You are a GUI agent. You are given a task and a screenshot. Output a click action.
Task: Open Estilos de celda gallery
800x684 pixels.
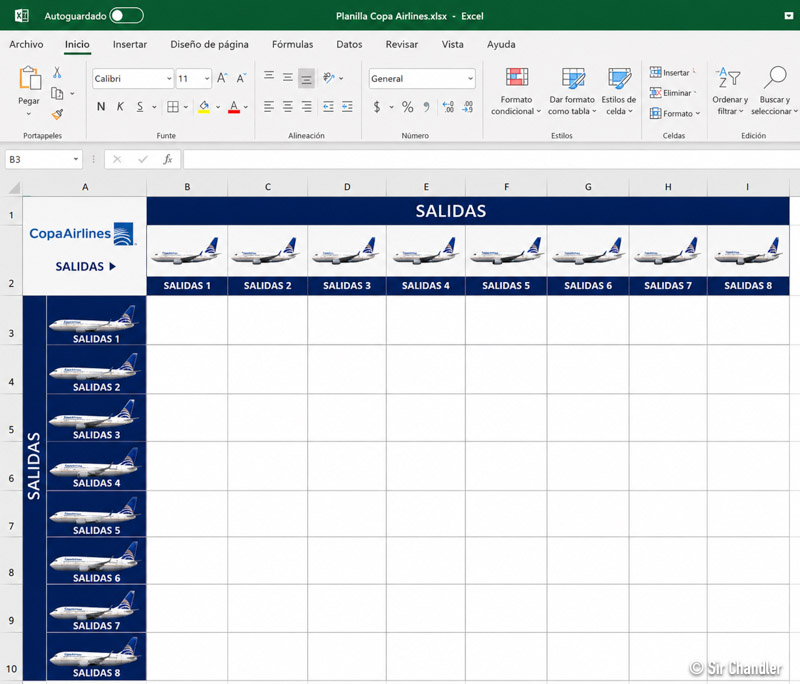tap(618, 92)
